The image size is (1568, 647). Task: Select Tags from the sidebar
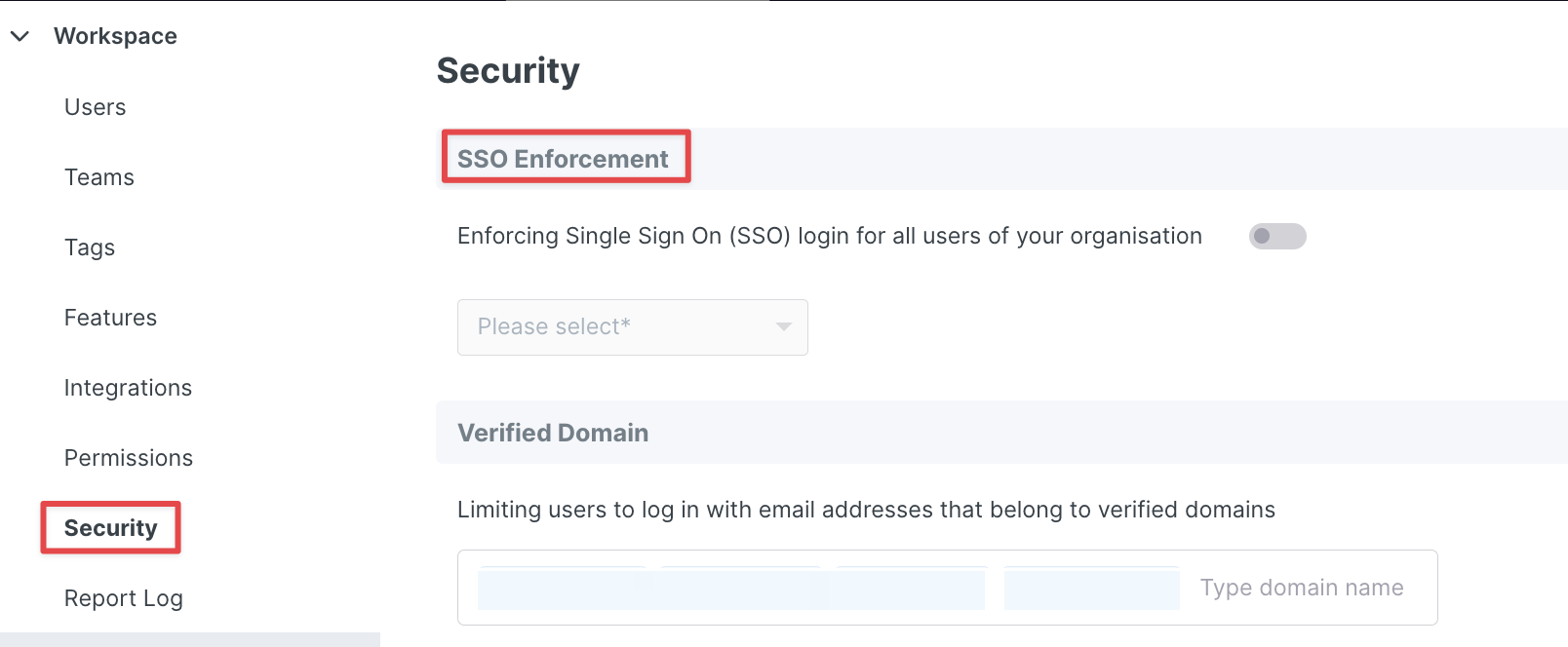pos(89,247)
